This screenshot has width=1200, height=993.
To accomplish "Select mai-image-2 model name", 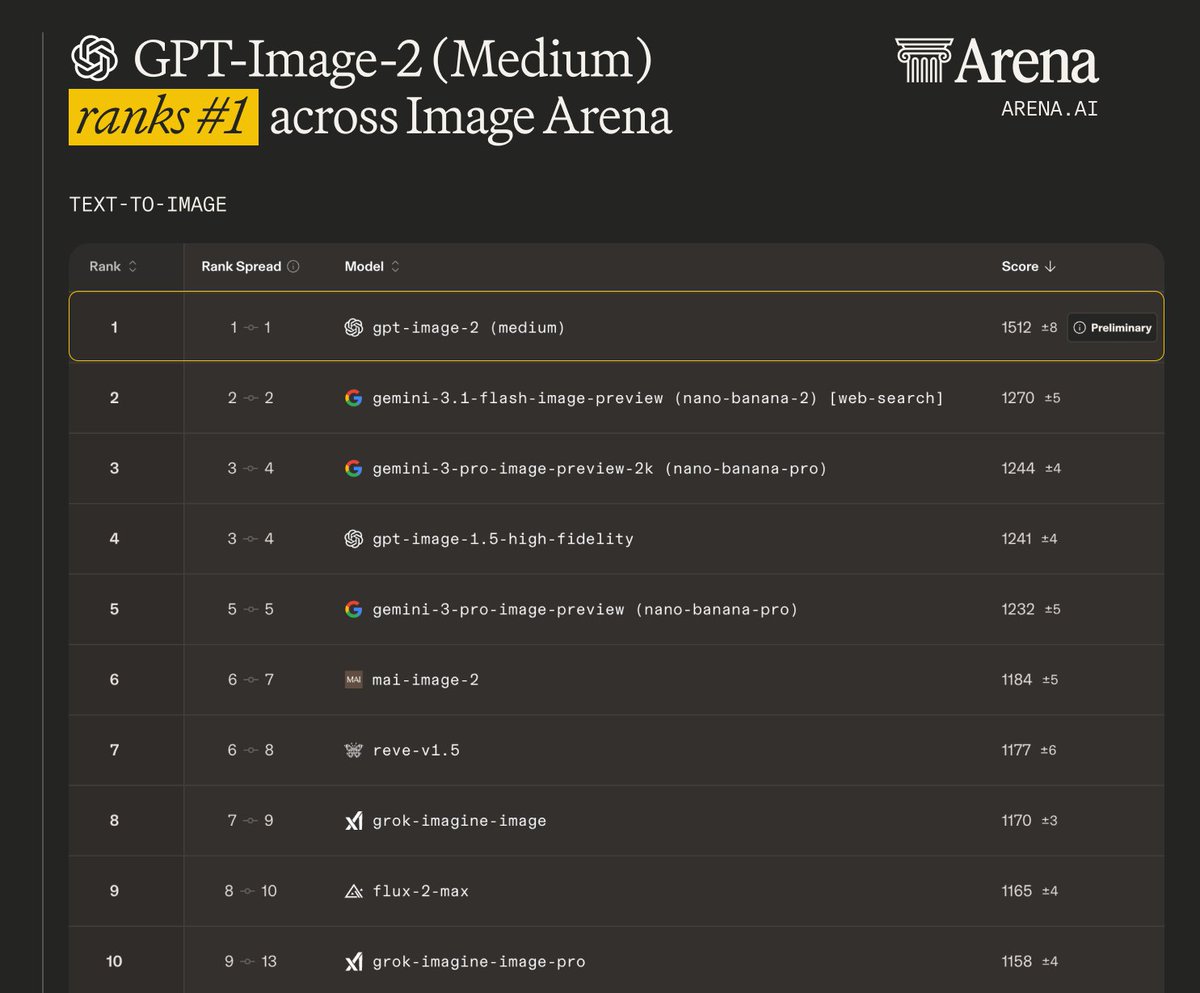I will tap(425, 680).
